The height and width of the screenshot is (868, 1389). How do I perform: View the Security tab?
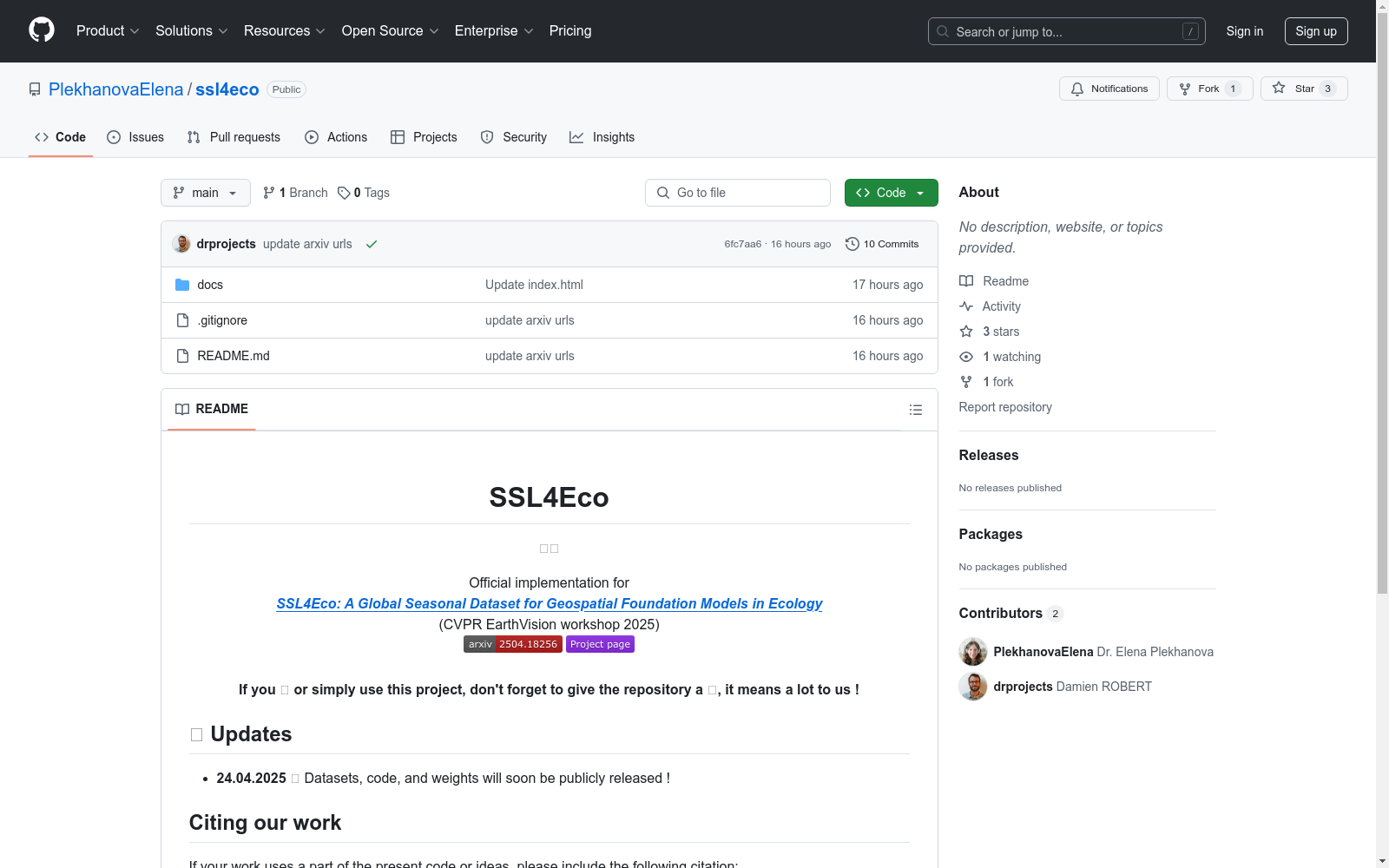pos(514,137)
